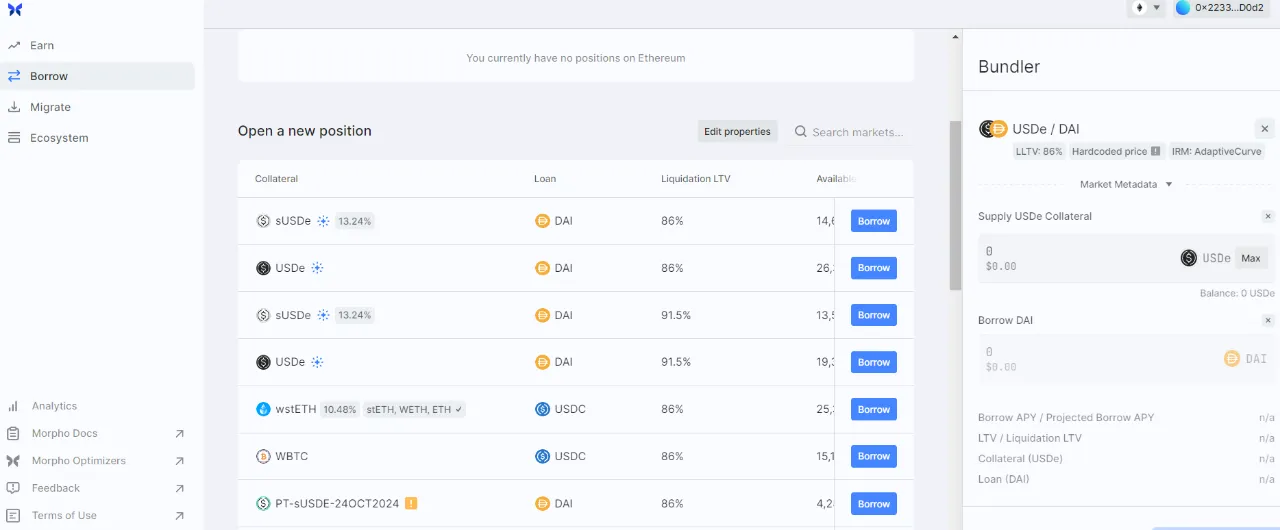The height and width of the screenshot is (530, 1280).
Task: Click the Morpho butterfly logo
Action: 14,10
